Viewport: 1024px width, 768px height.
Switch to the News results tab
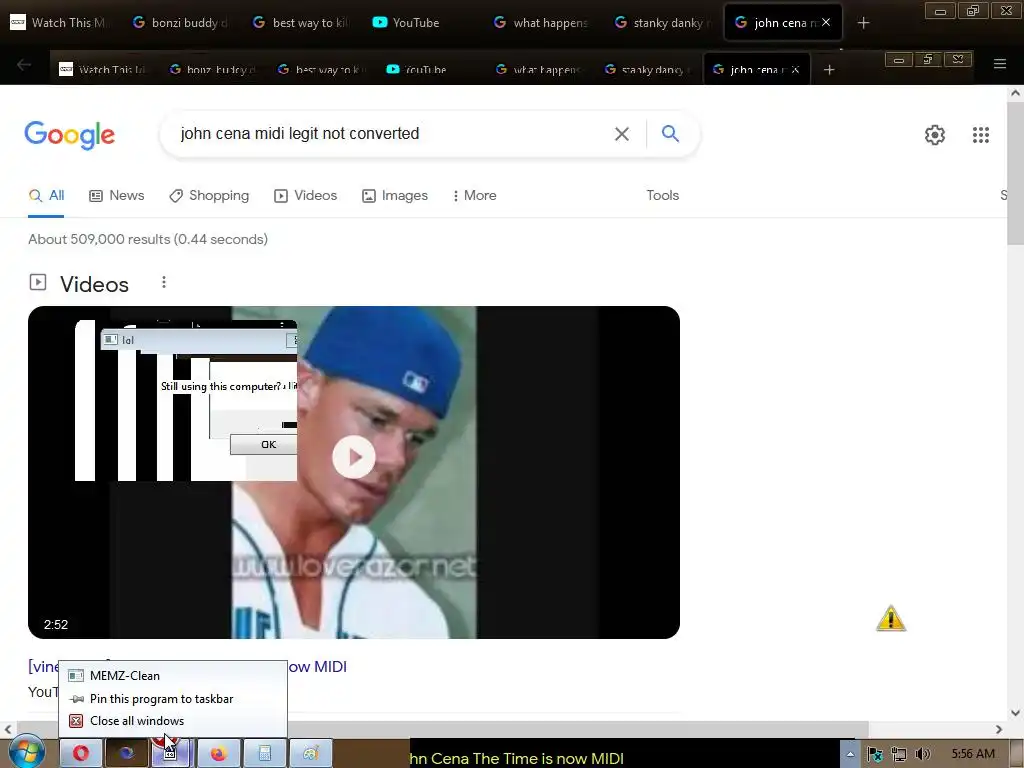click(117, 195)
